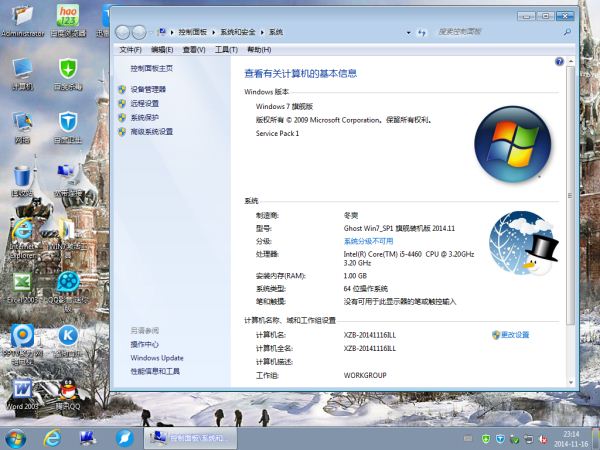This screenshot has width=600, height=450.
Task: Open Baidu guard blue shield tray icon
Action: (500, 439)
